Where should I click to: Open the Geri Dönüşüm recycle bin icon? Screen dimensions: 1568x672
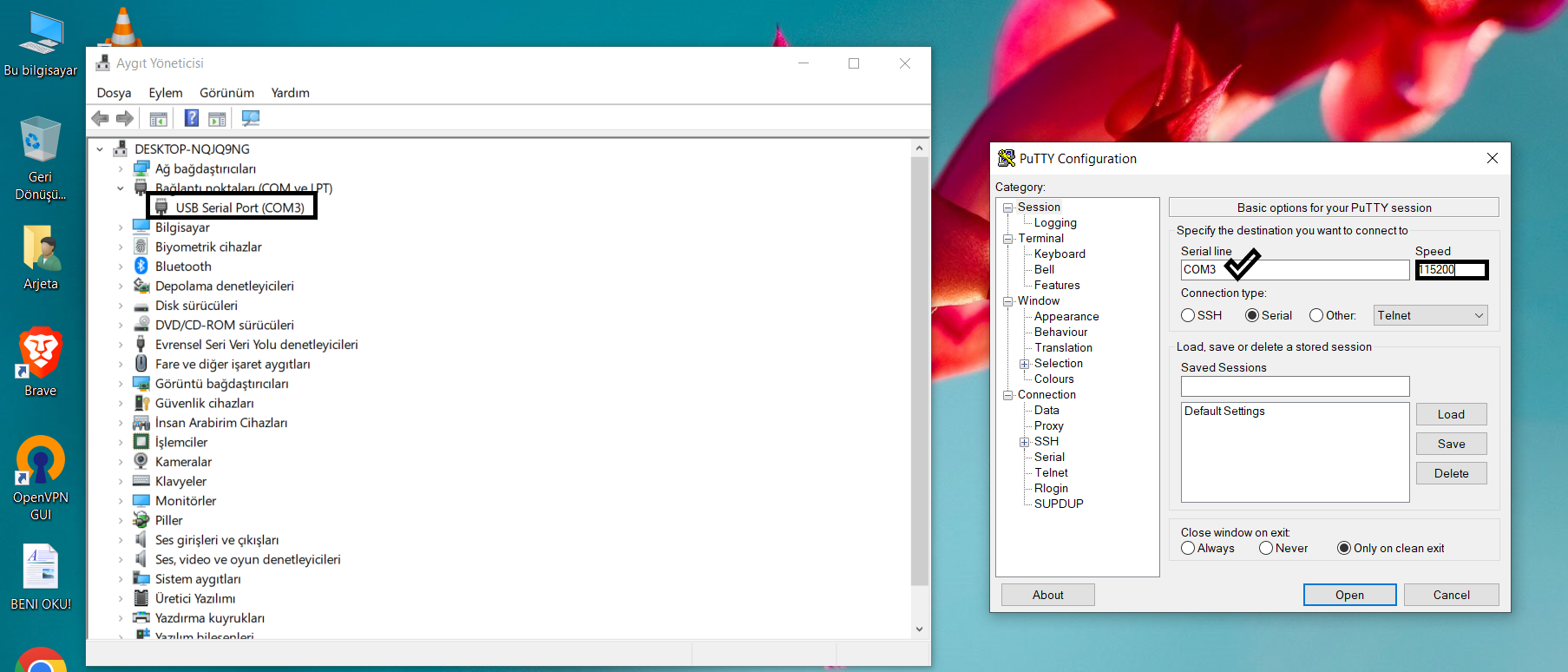tap(40, 158)
